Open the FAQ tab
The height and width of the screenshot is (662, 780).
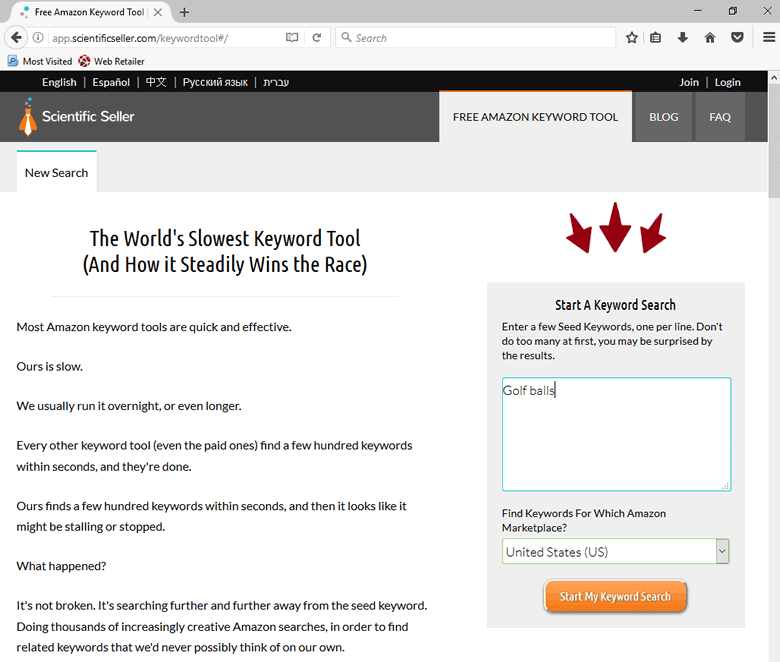click(x=720, y=117)
